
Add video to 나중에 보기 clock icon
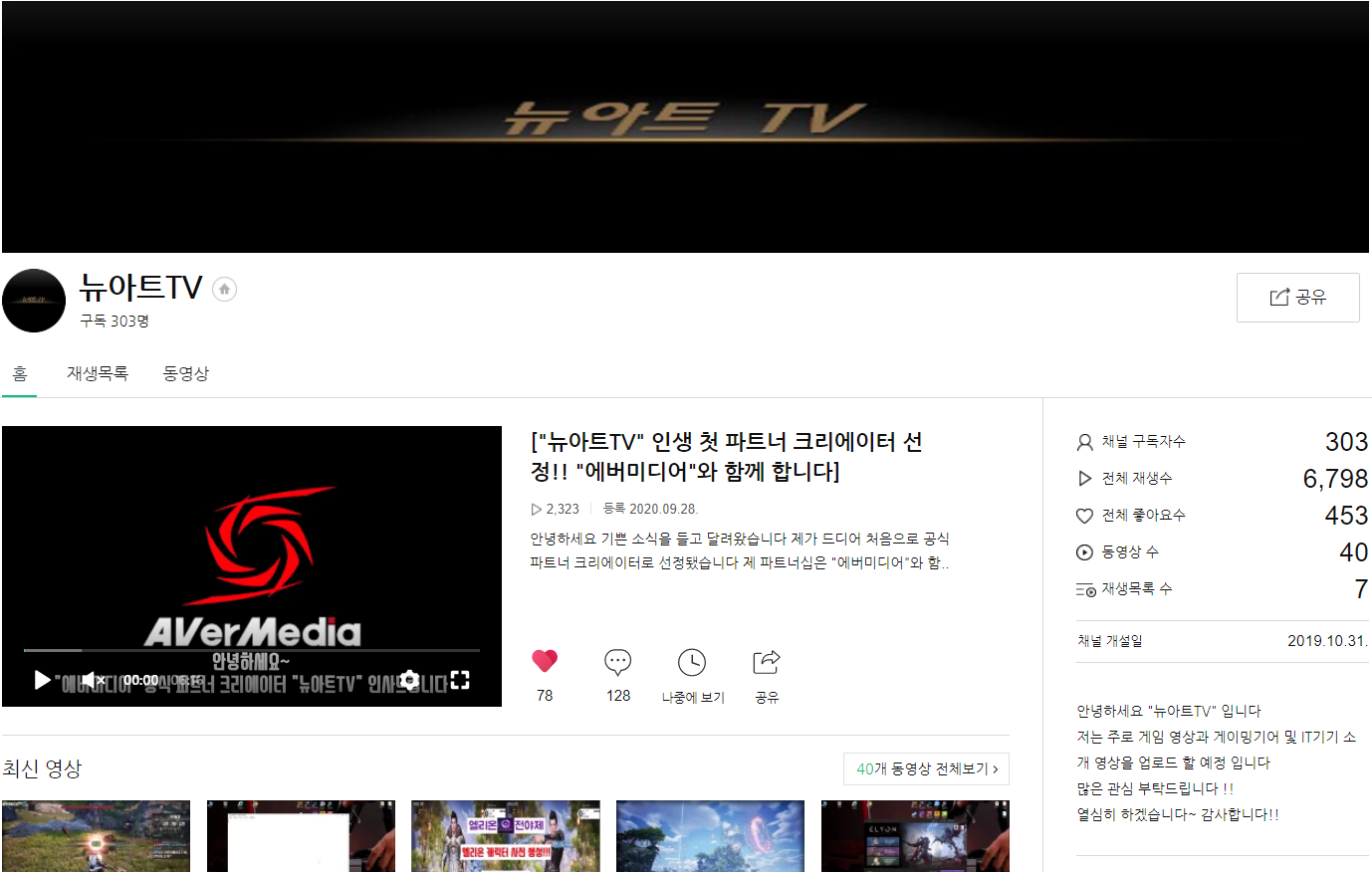(x=692, y=663)
